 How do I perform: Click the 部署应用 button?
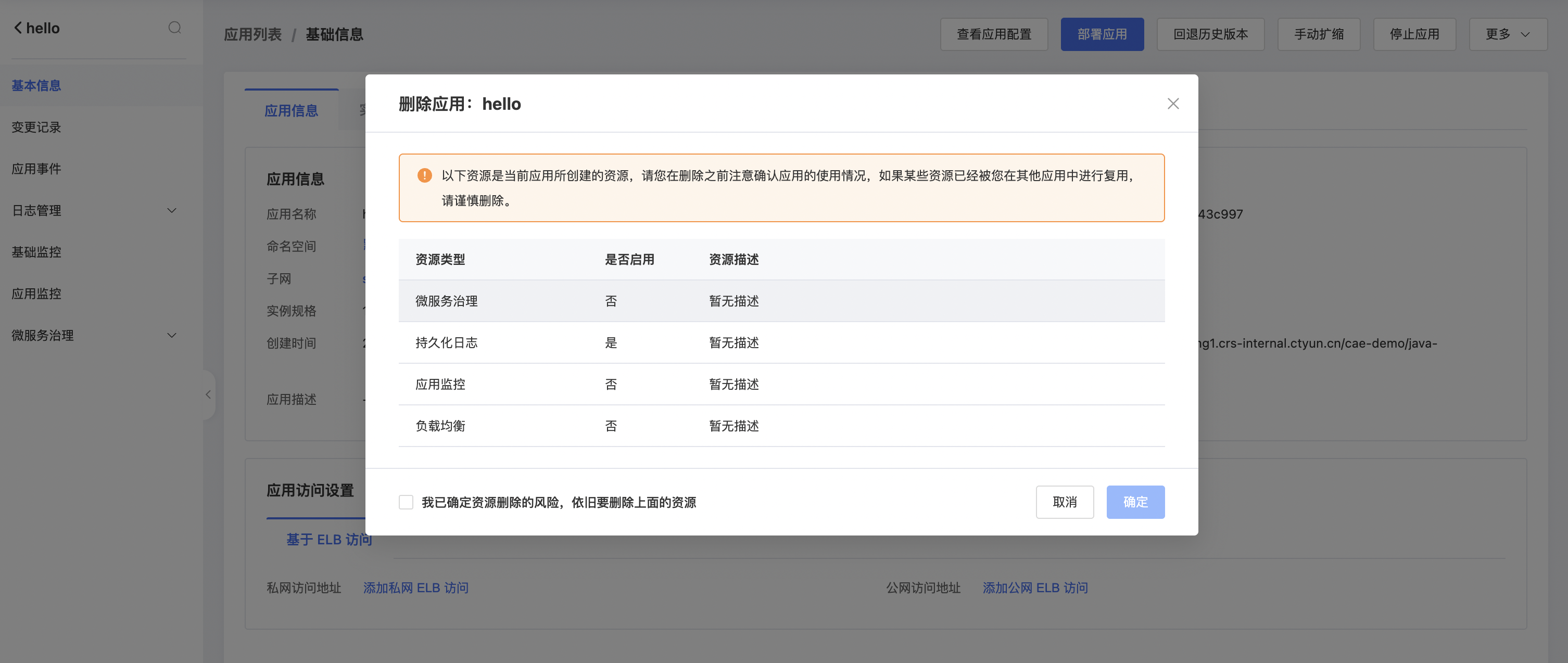coord(1102,35)
